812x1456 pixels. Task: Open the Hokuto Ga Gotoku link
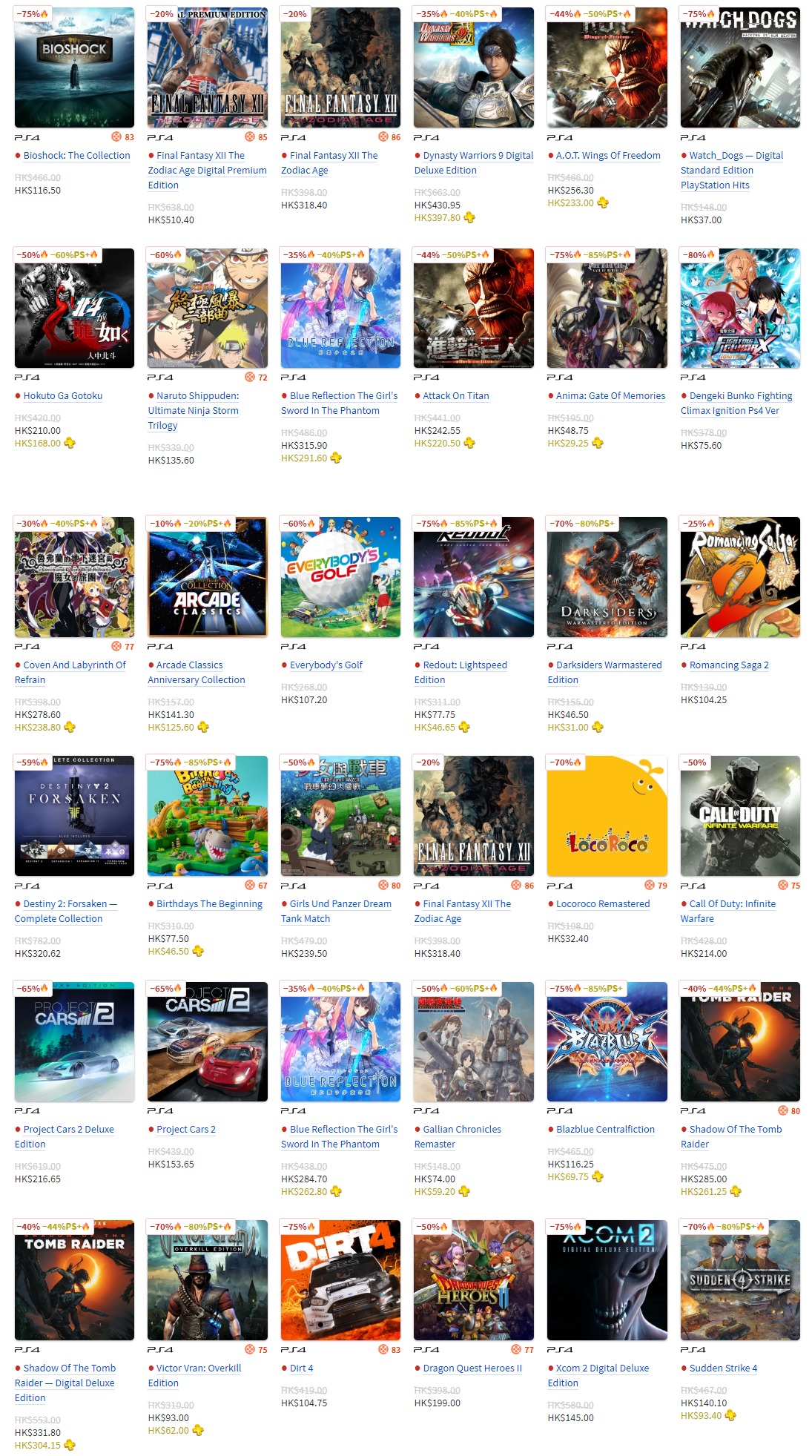(x=63, y=396)
